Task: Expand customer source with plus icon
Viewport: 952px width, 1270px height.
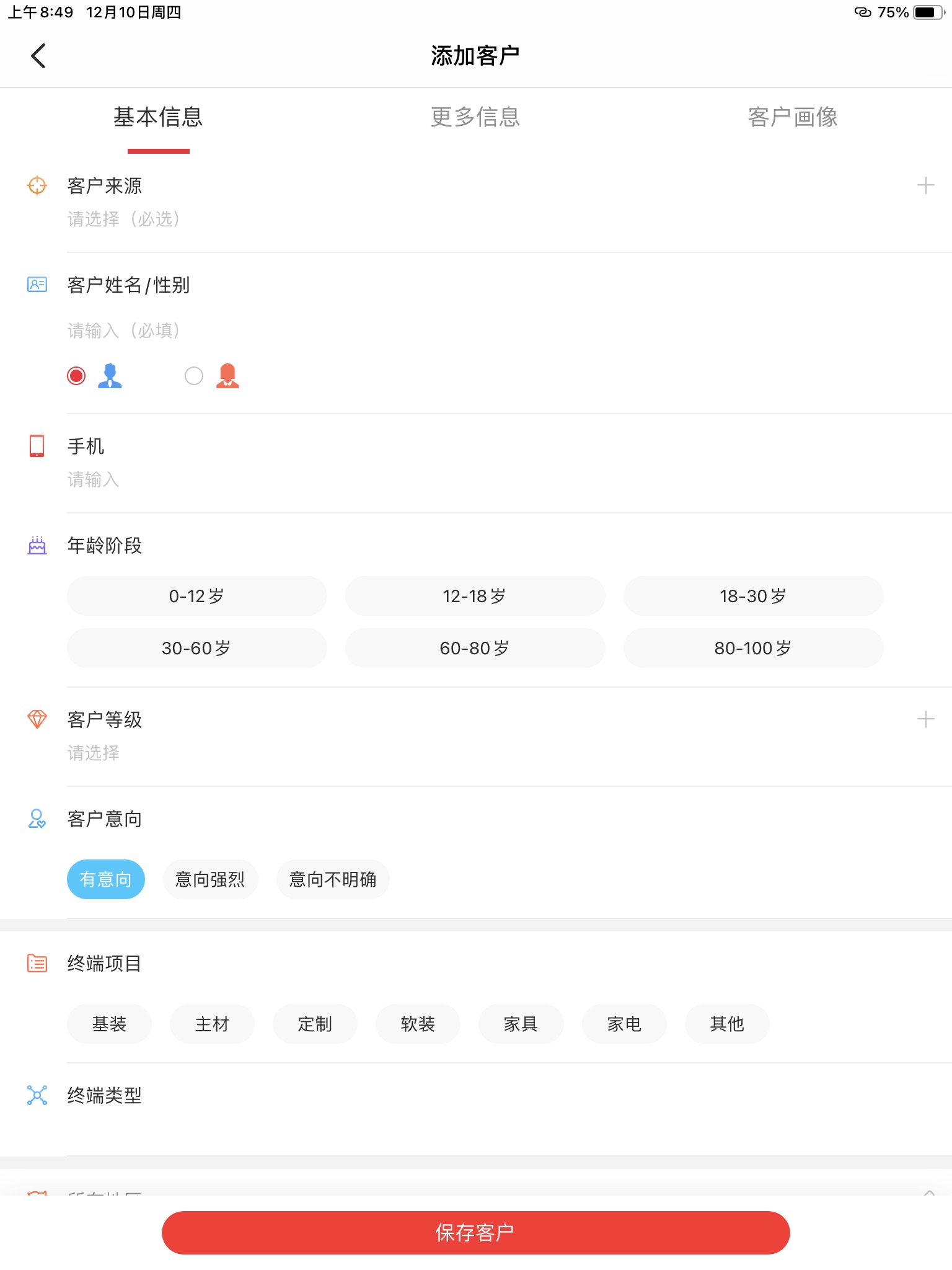Action: 925,185
